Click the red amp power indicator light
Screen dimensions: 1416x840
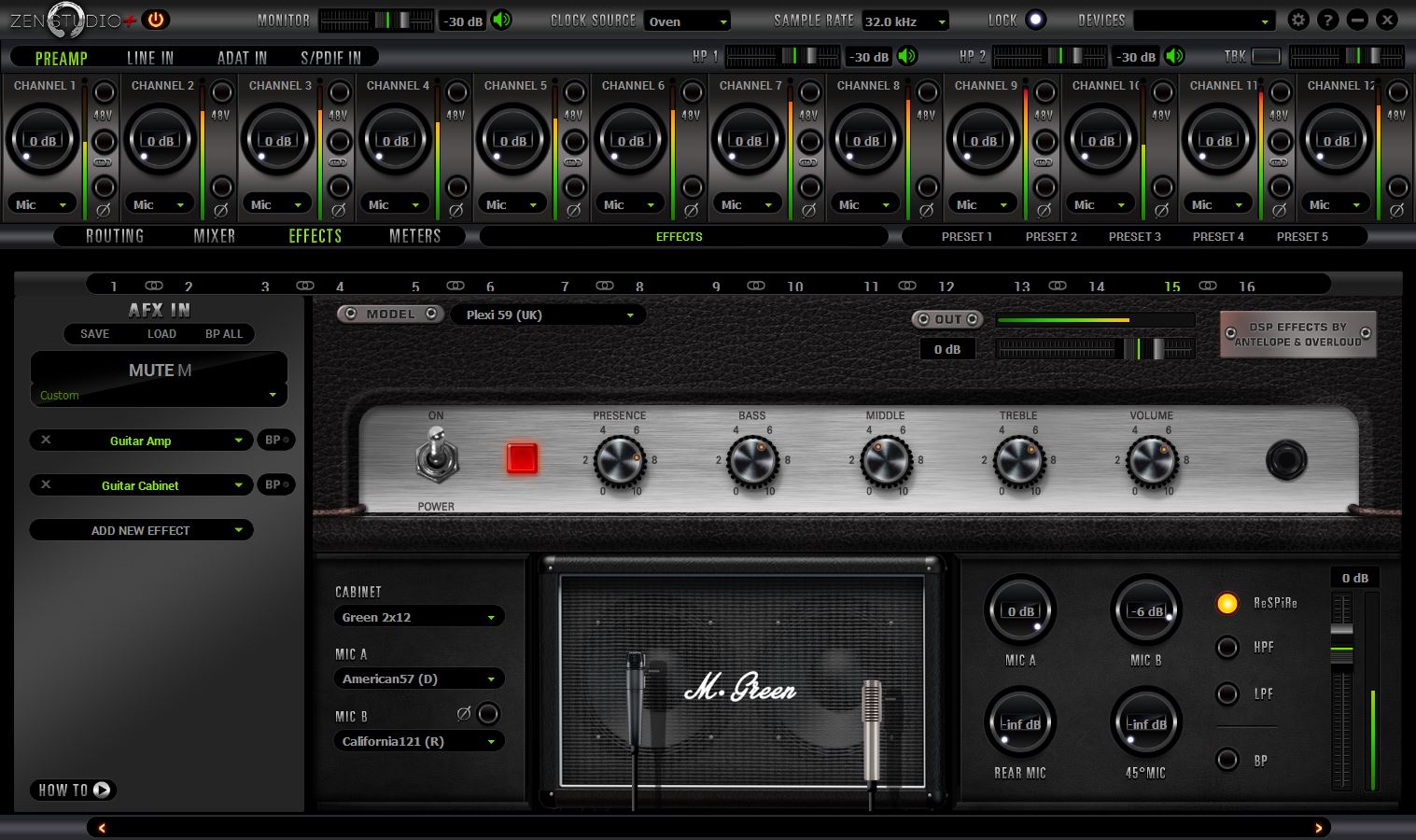tap(522, 458)
